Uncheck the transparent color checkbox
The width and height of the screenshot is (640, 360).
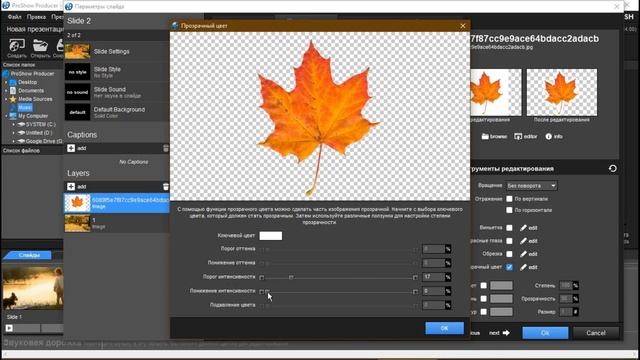tap(509, 267)
